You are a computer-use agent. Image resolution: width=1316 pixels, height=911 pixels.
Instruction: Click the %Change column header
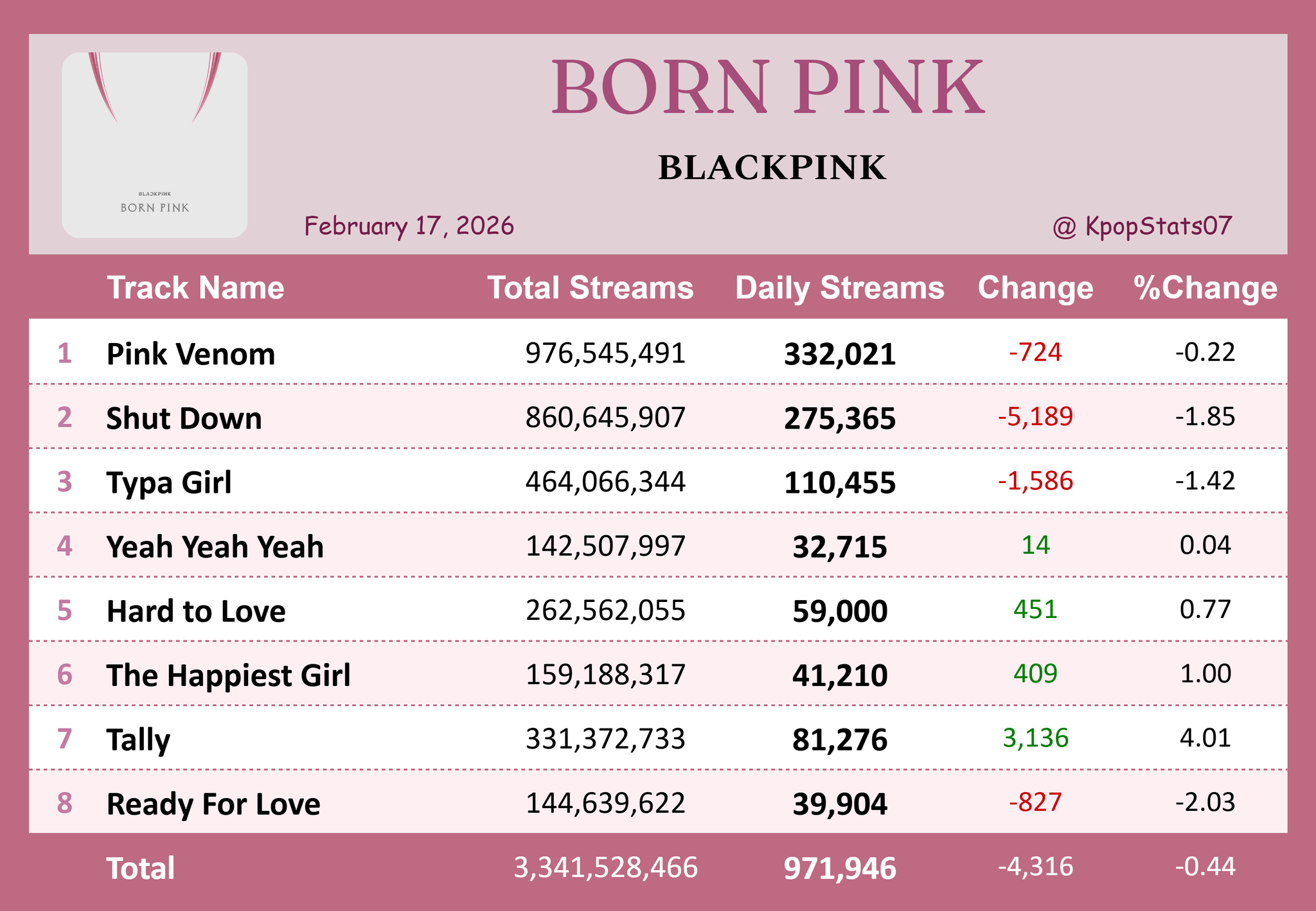coord(1205,287)
